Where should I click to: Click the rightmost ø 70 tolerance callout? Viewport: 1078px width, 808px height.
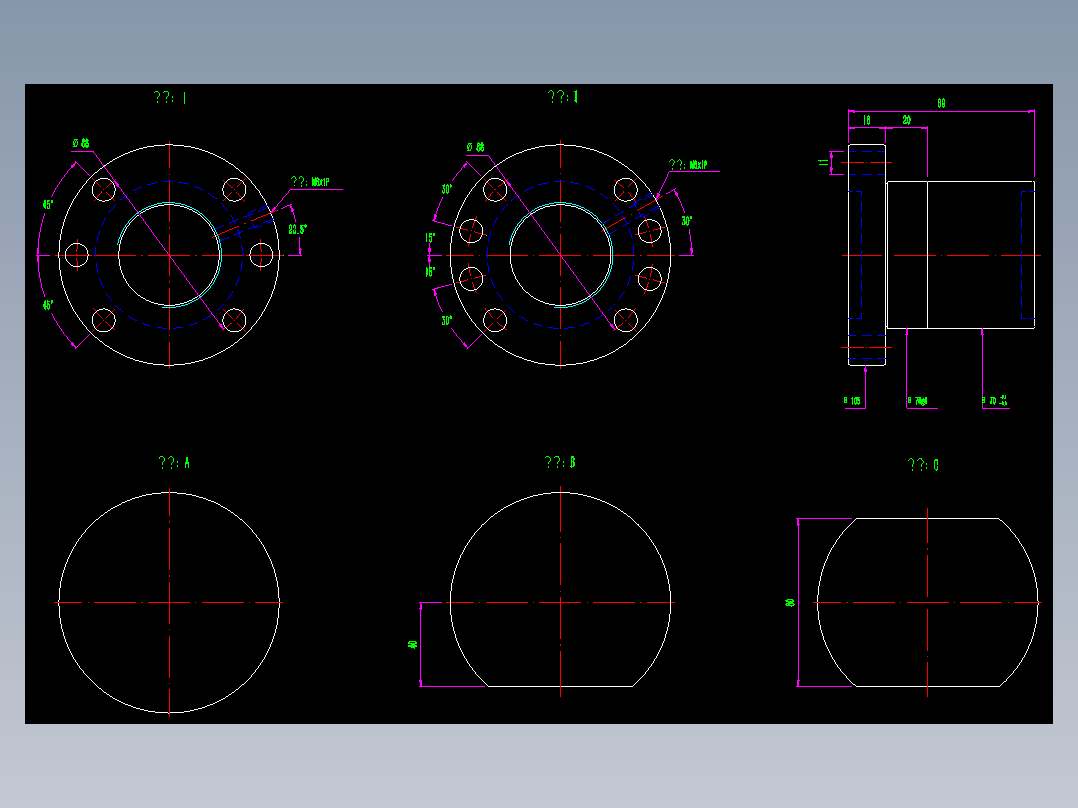[x=995, y=400]
